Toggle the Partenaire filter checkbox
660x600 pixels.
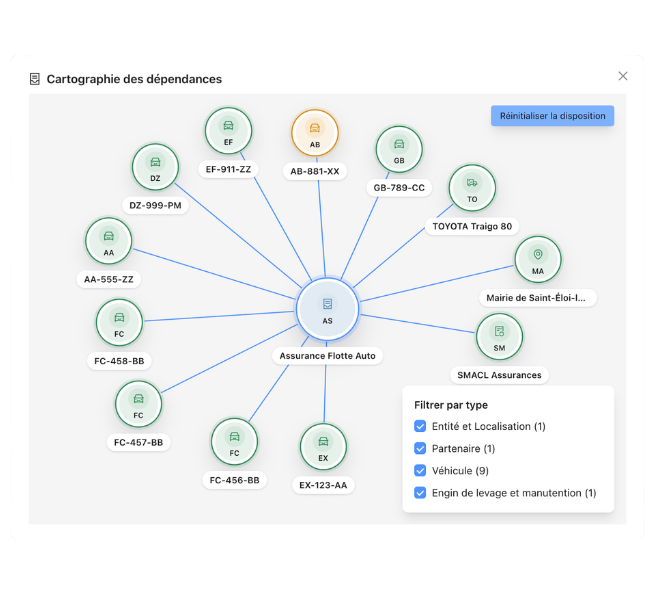[x=420, y=448]
